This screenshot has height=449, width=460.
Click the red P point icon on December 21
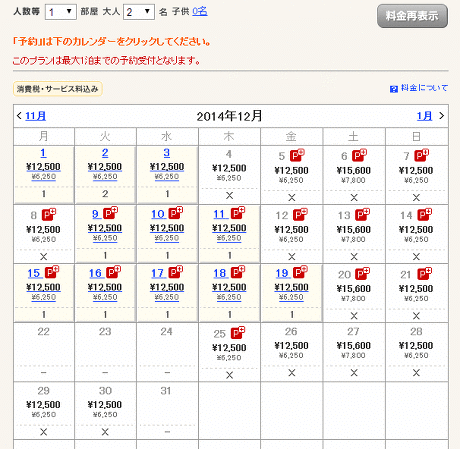point(425,273)
